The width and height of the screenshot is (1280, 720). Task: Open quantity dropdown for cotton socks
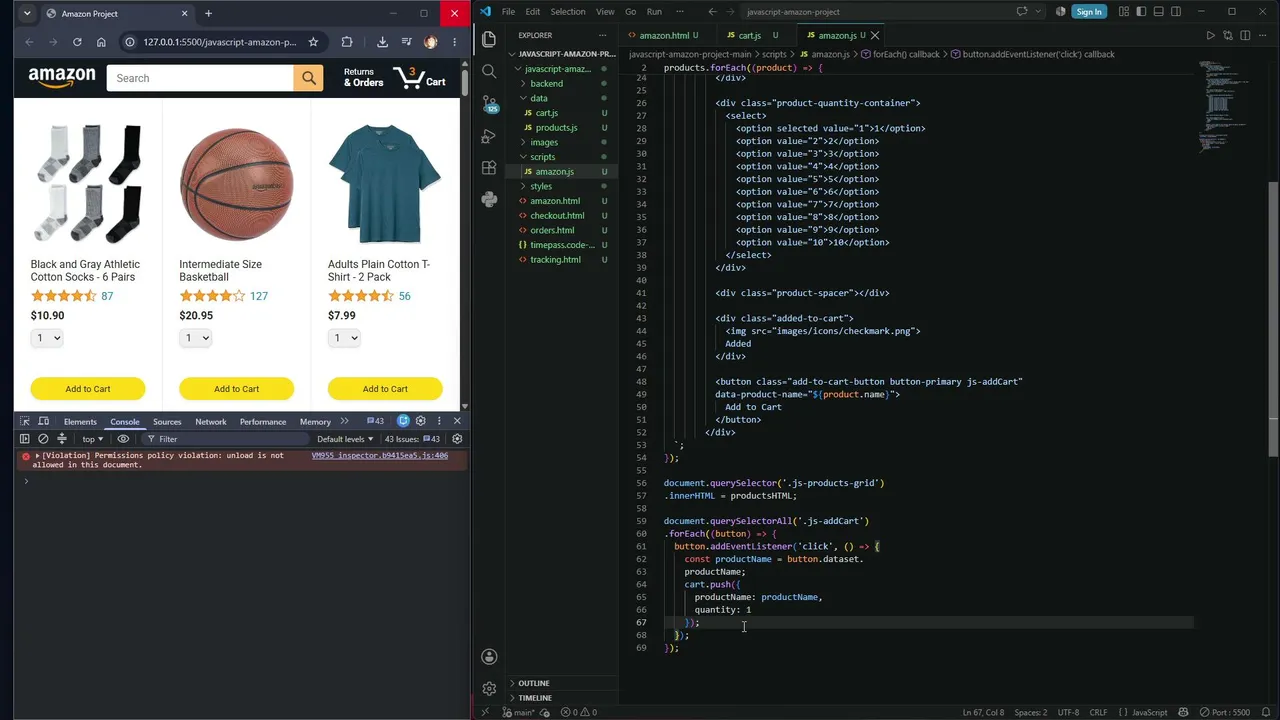(47, 338)
